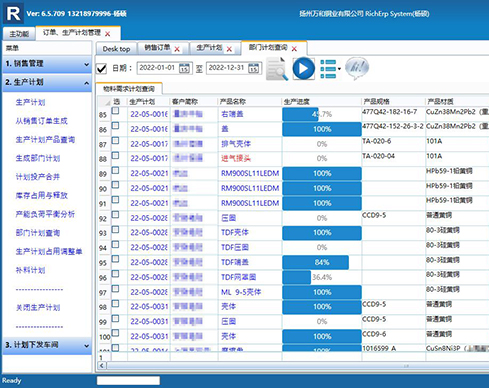Tick the checkbox in row 93
This screenshot has height=388, width=489.
pos(115,229)
